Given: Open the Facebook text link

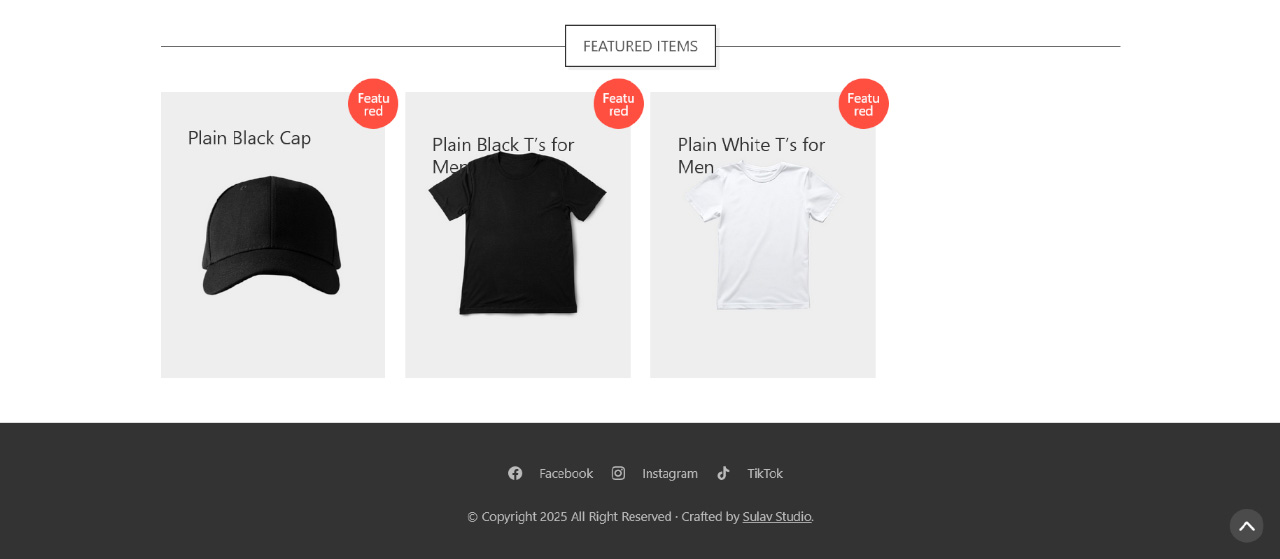Looking at the screenshot, I should click(566, 473).
